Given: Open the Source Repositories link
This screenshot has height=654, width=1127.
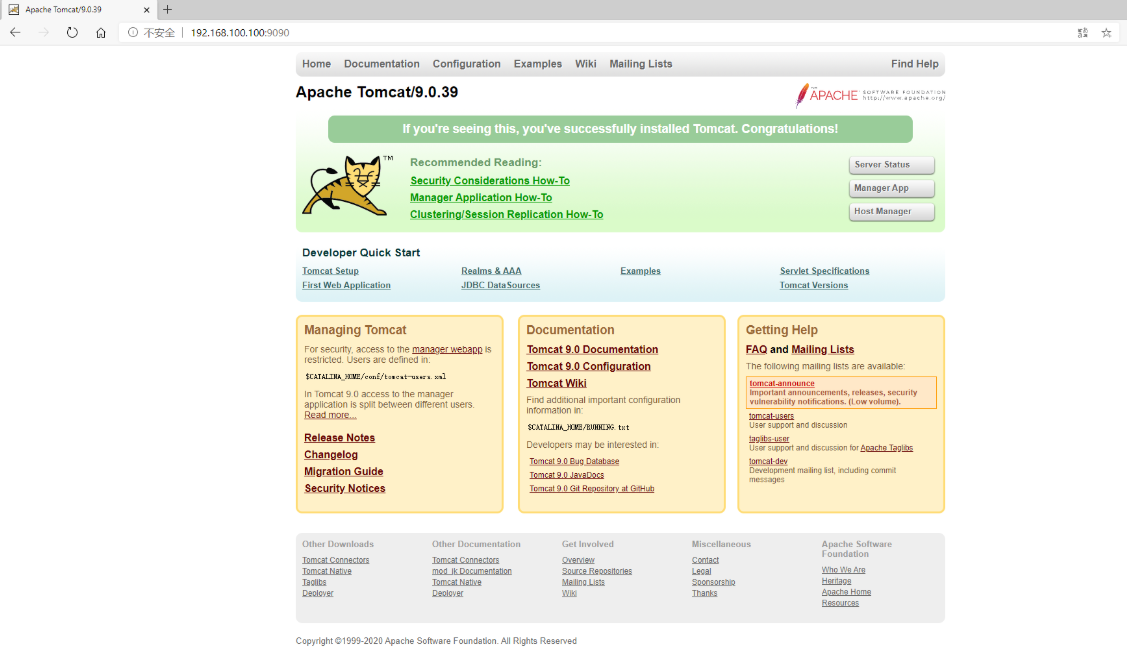Looking at the screenshot, I should 597,571.
